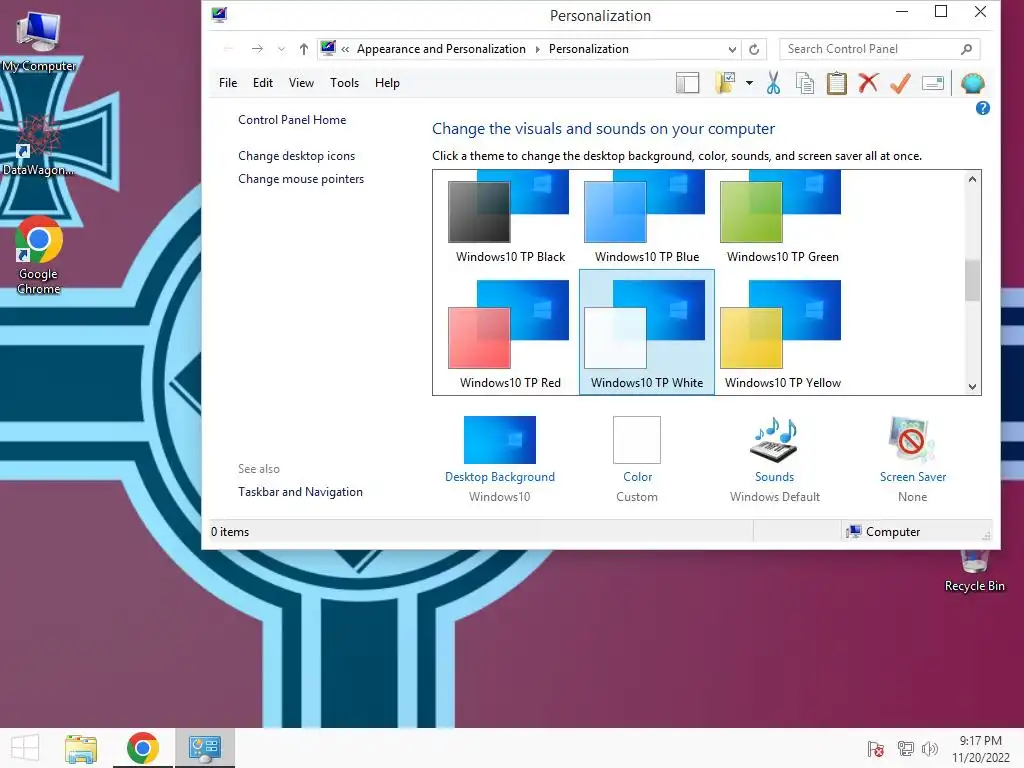The width and height of the screenshot is (1024, 768).
Task: Click Change desktop icons link
Action: click(296, 156)
